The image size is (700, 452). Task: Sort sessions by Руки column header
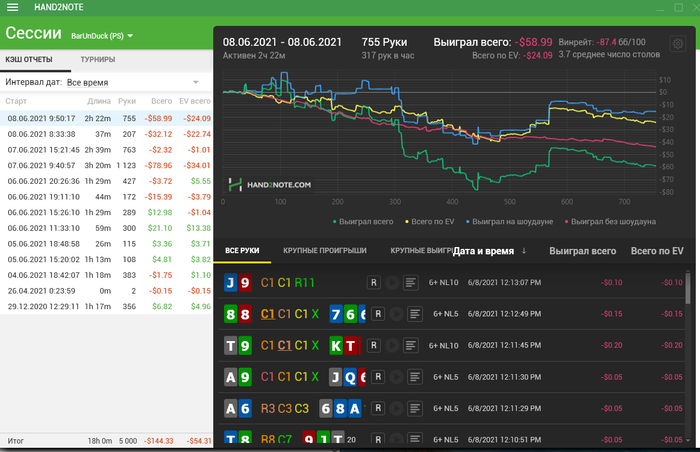point(127,101)
